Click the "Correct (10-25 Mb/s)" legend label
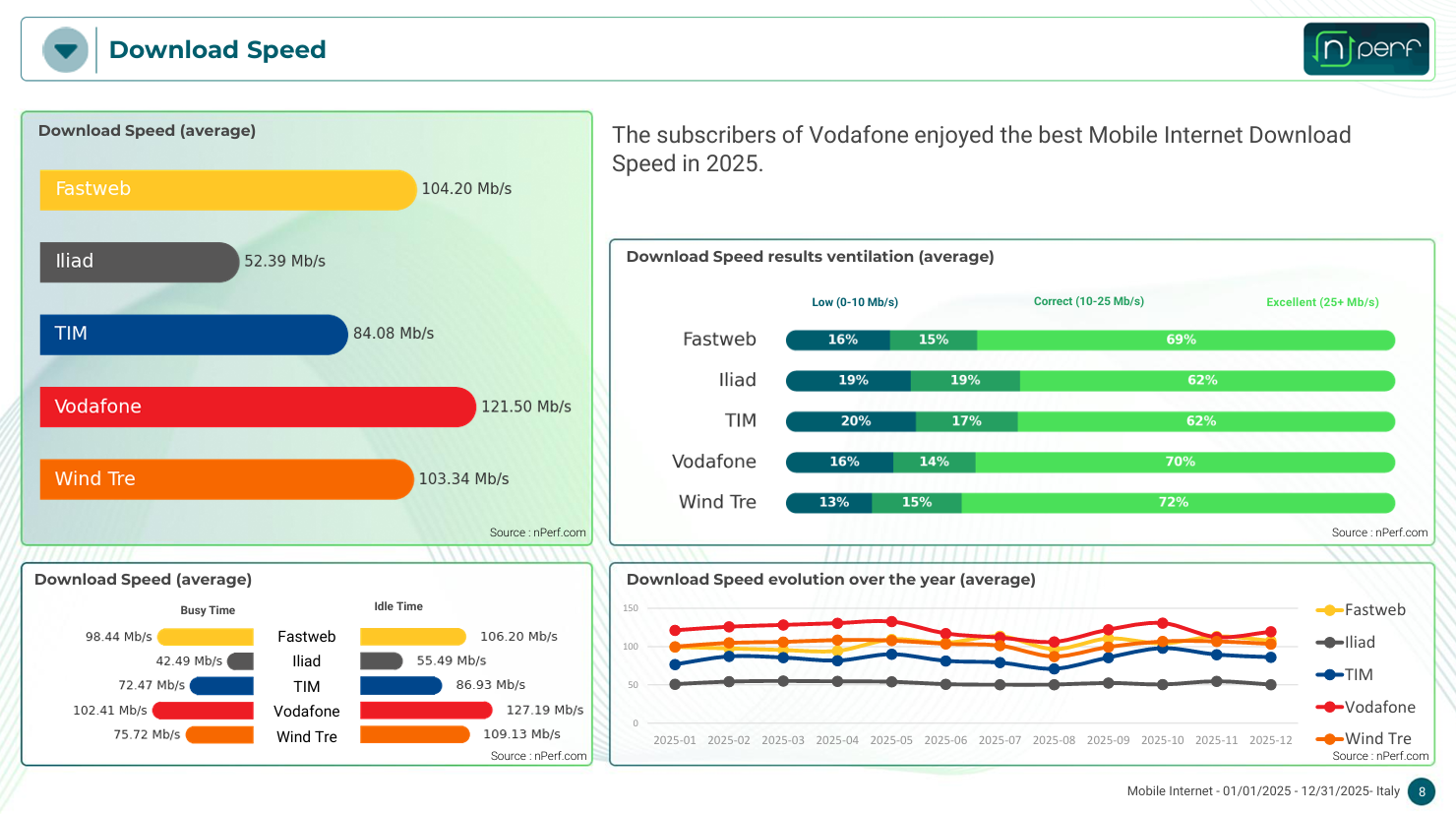 pos(1089,301)
